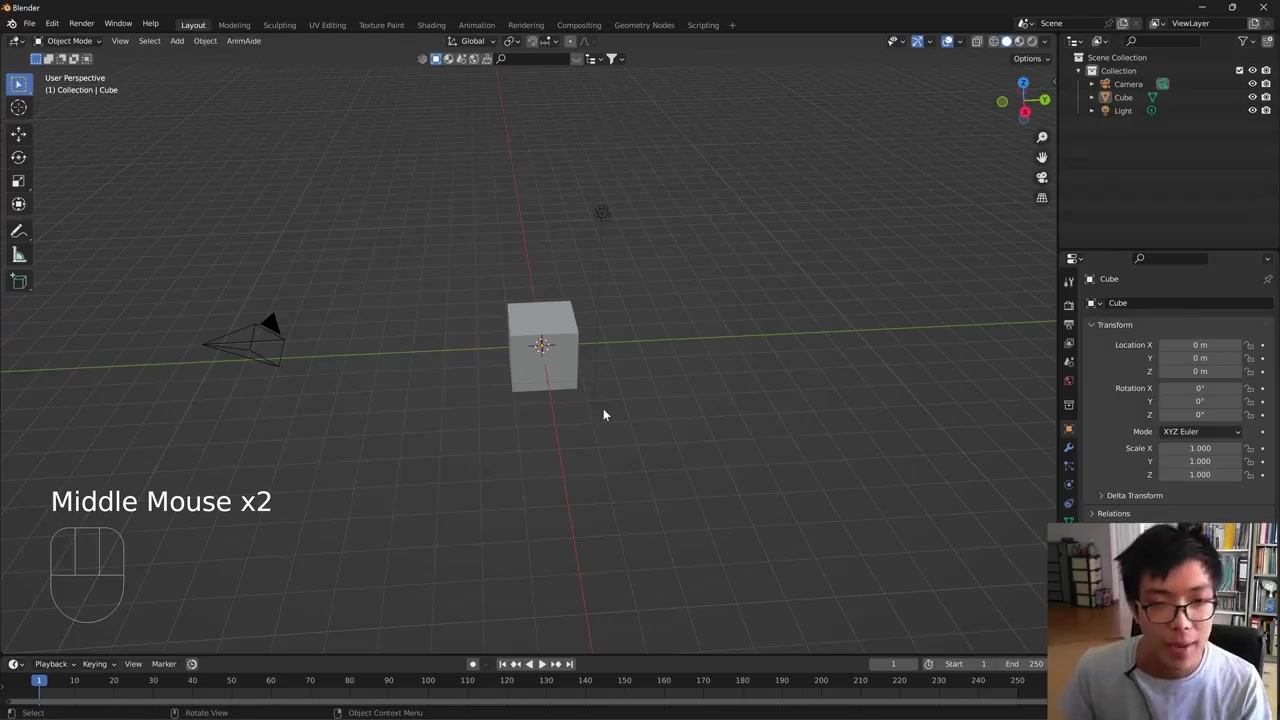This screenshot has width=1280, height=720.
Task: Activate the Move tool
Action: 18,134
